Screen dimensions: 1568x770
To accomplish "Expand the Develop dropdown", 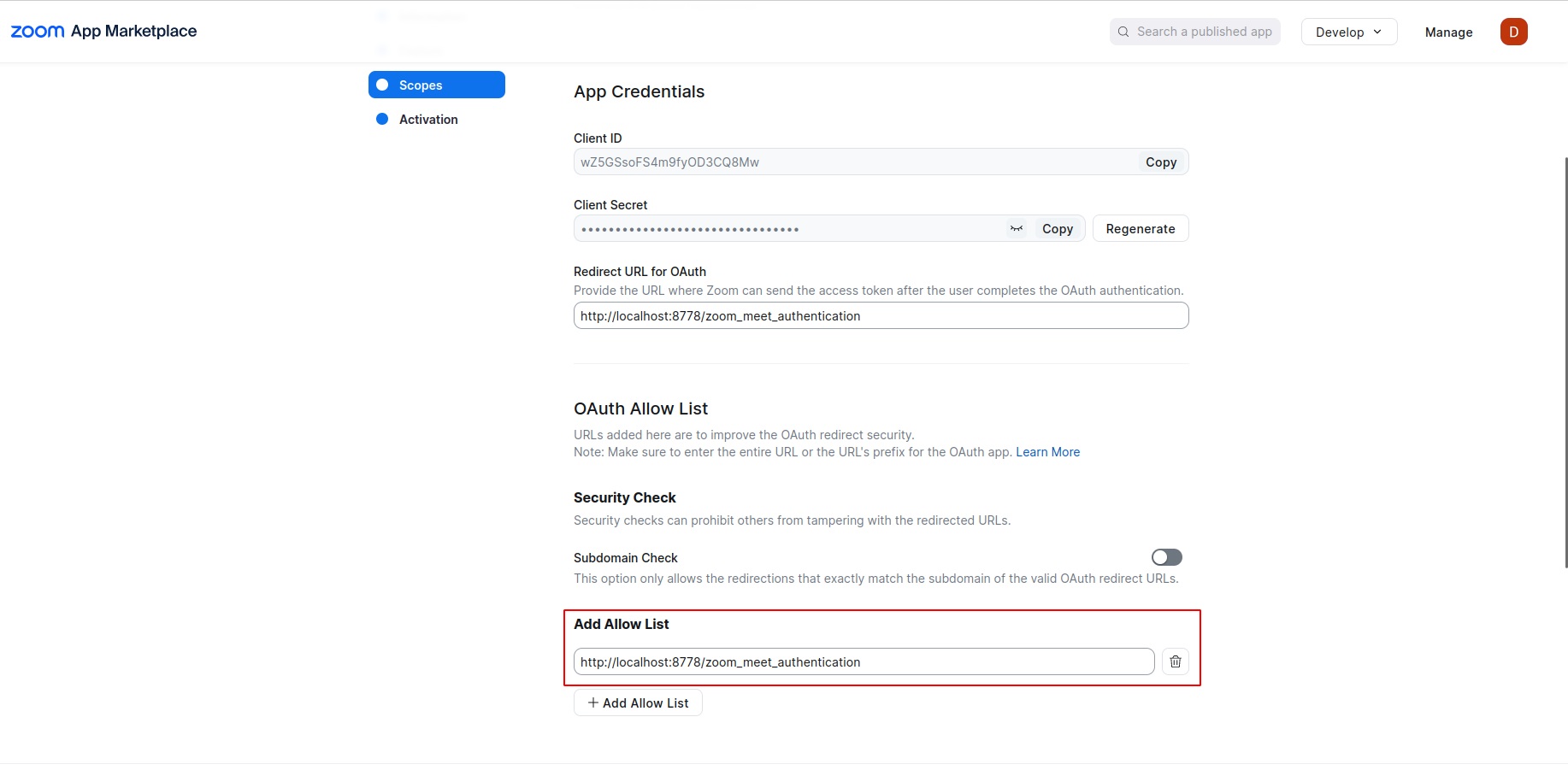I will [x=1348, y=32].
